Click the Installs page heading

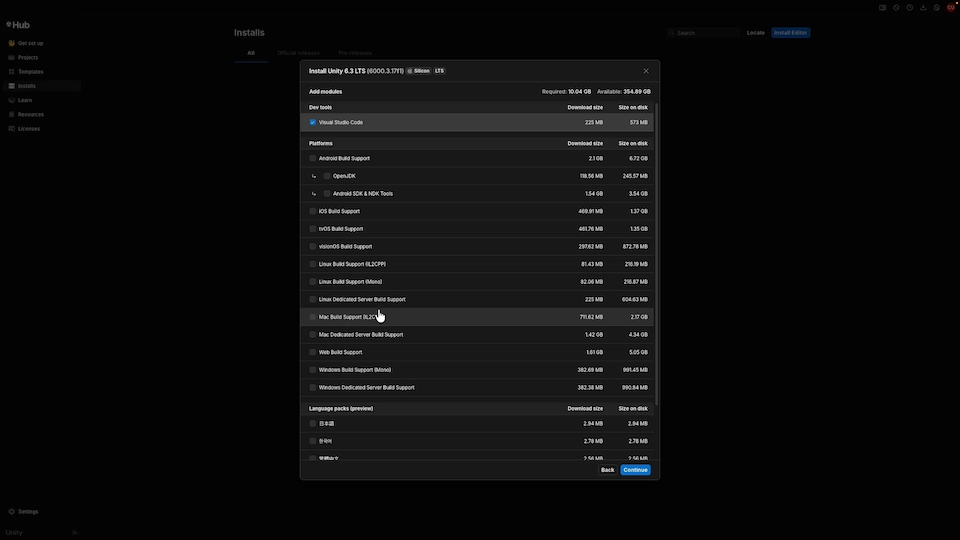pos(249,33)
